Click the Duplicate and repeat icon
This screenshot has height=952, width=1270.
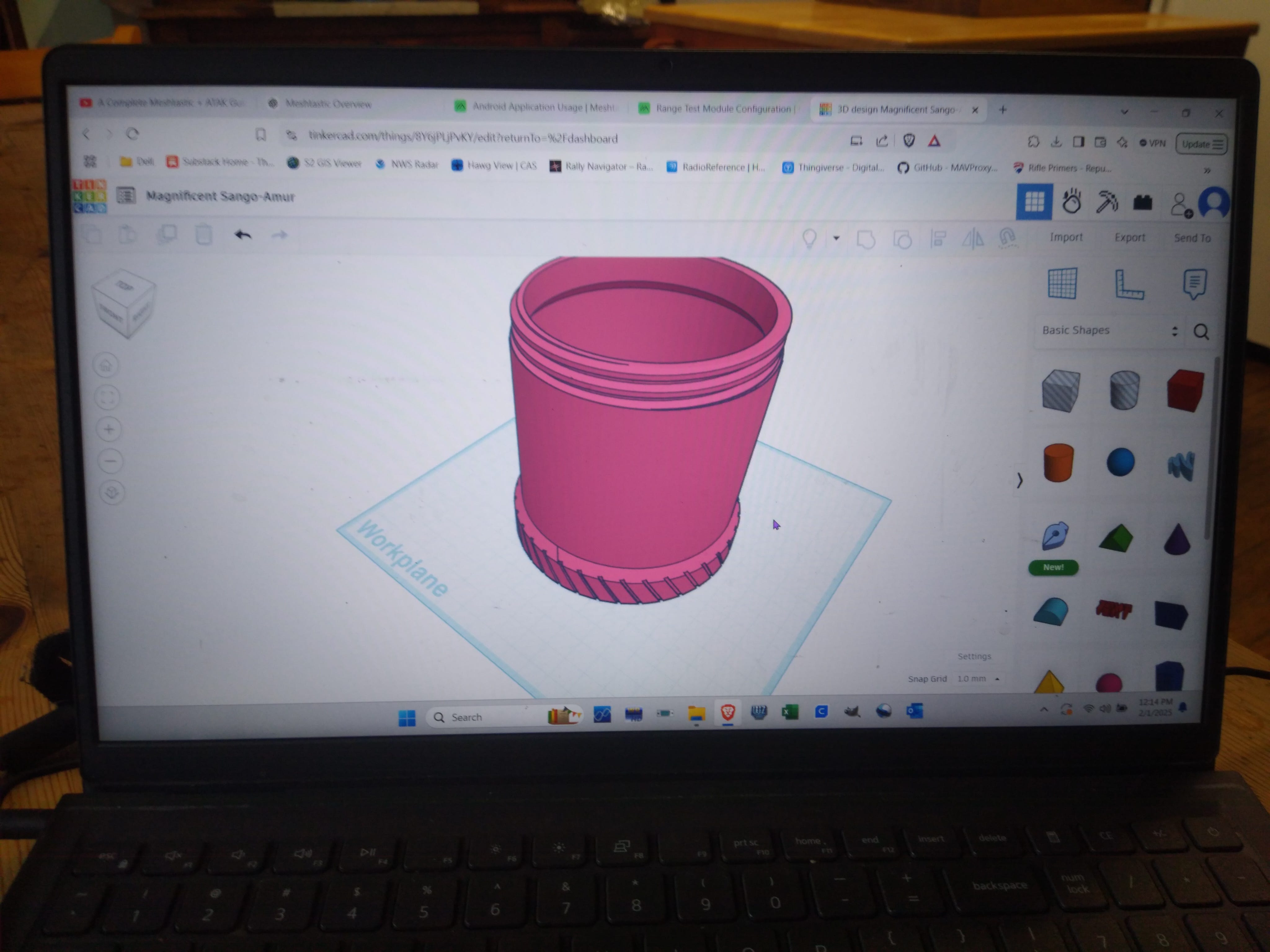click(167, 234)
